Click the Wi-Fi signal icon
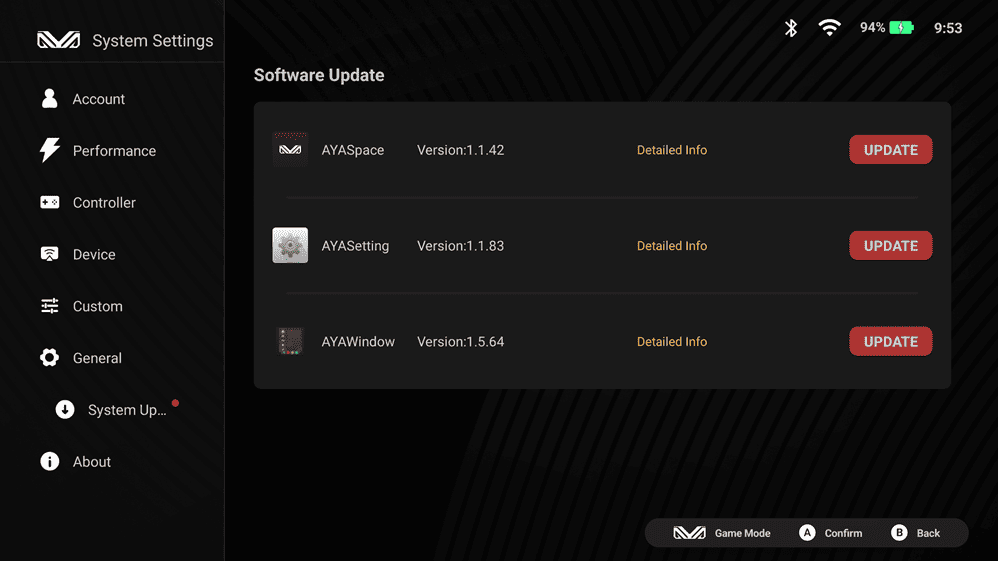 [x=829, y=28]
